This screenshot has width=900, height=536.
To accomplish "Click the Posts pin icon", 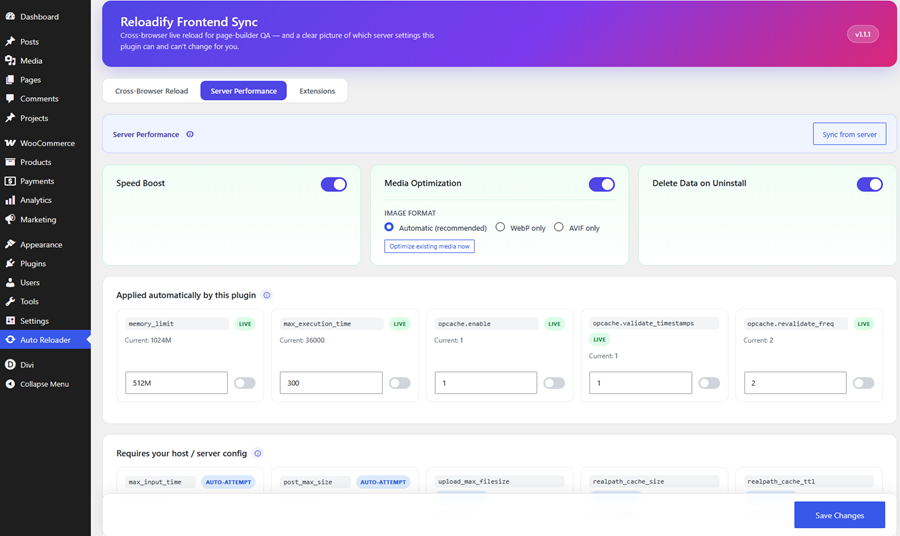I will pyautogui.click(x=10, y=41).
